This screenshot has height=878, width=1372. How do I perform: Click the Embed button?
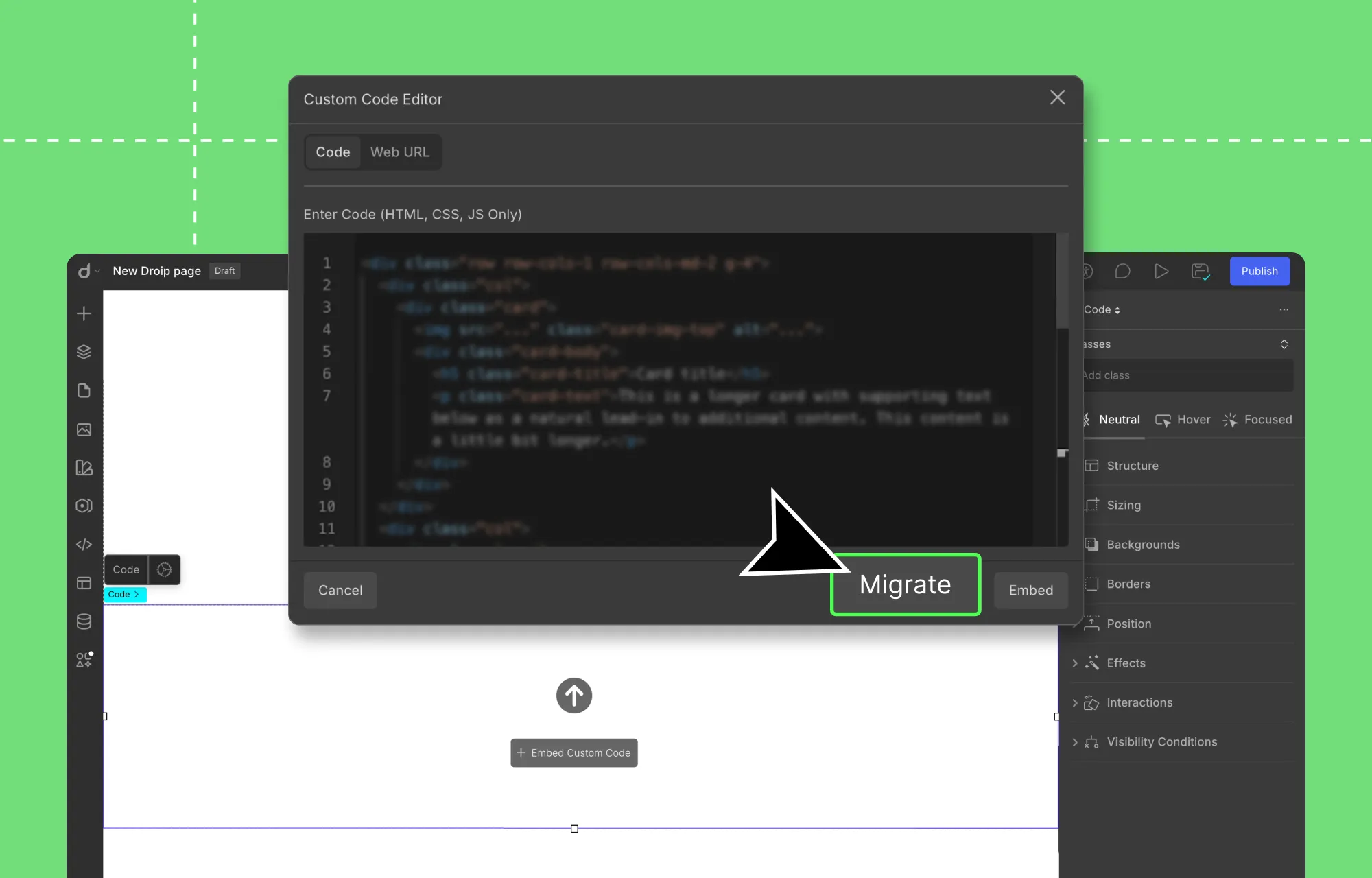click(1030, 590)
